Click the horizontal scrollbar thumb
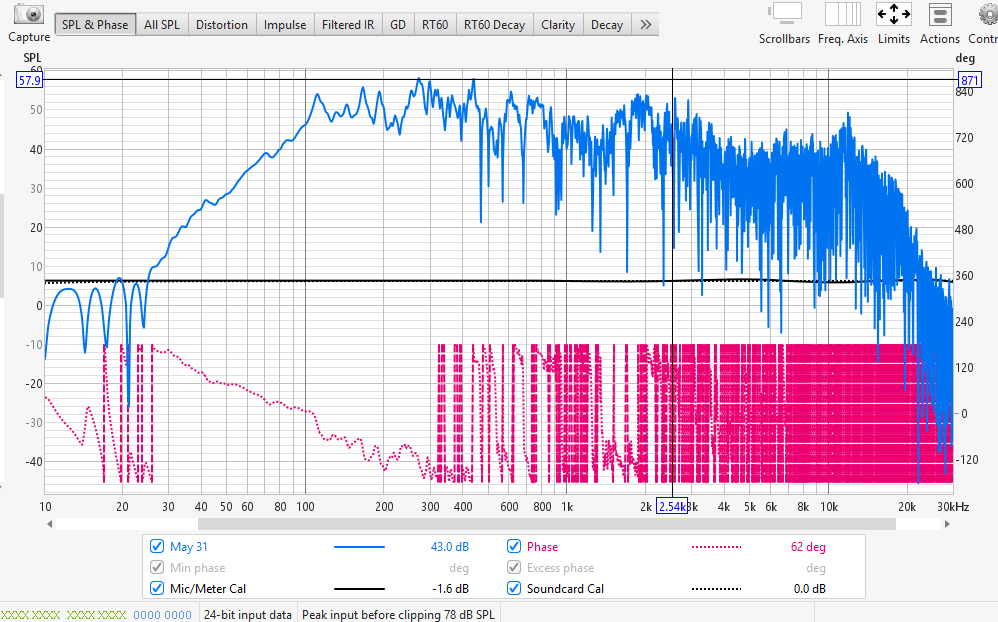The image size is (998, 622). tap(547, 524)
